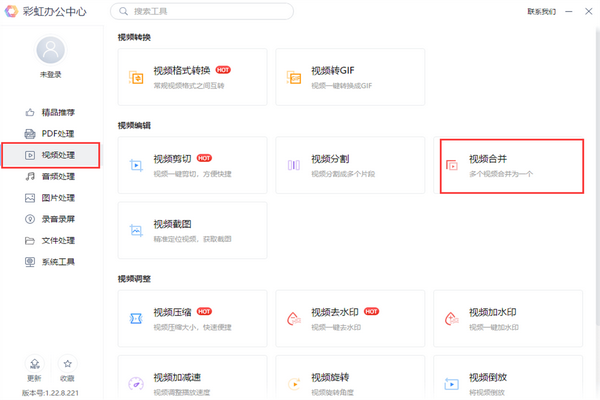Open the 视频格式转换 tool title

coord(182,70)
